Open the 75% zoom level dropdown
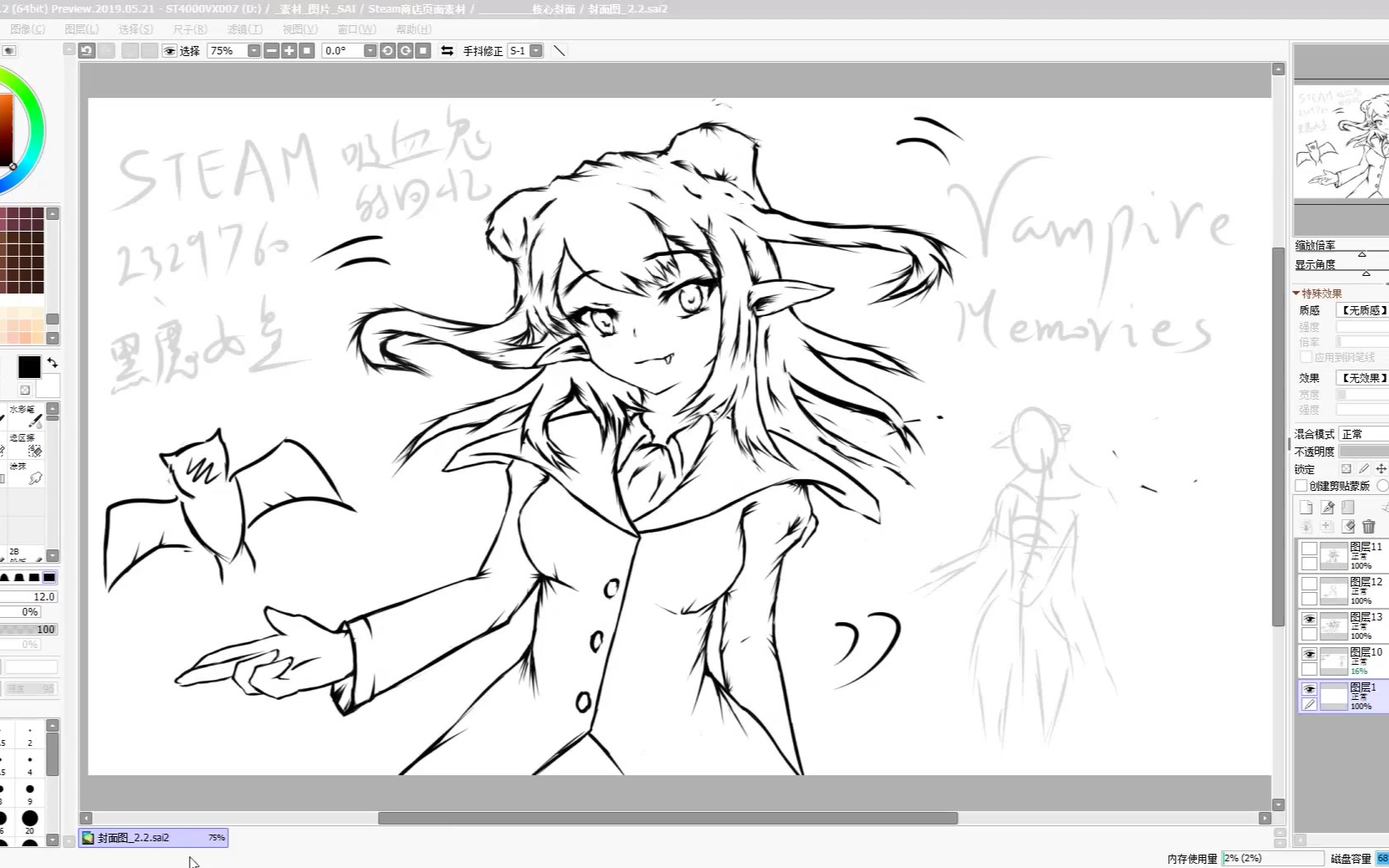Screen dimensions: 1389x868 [253, 51]
